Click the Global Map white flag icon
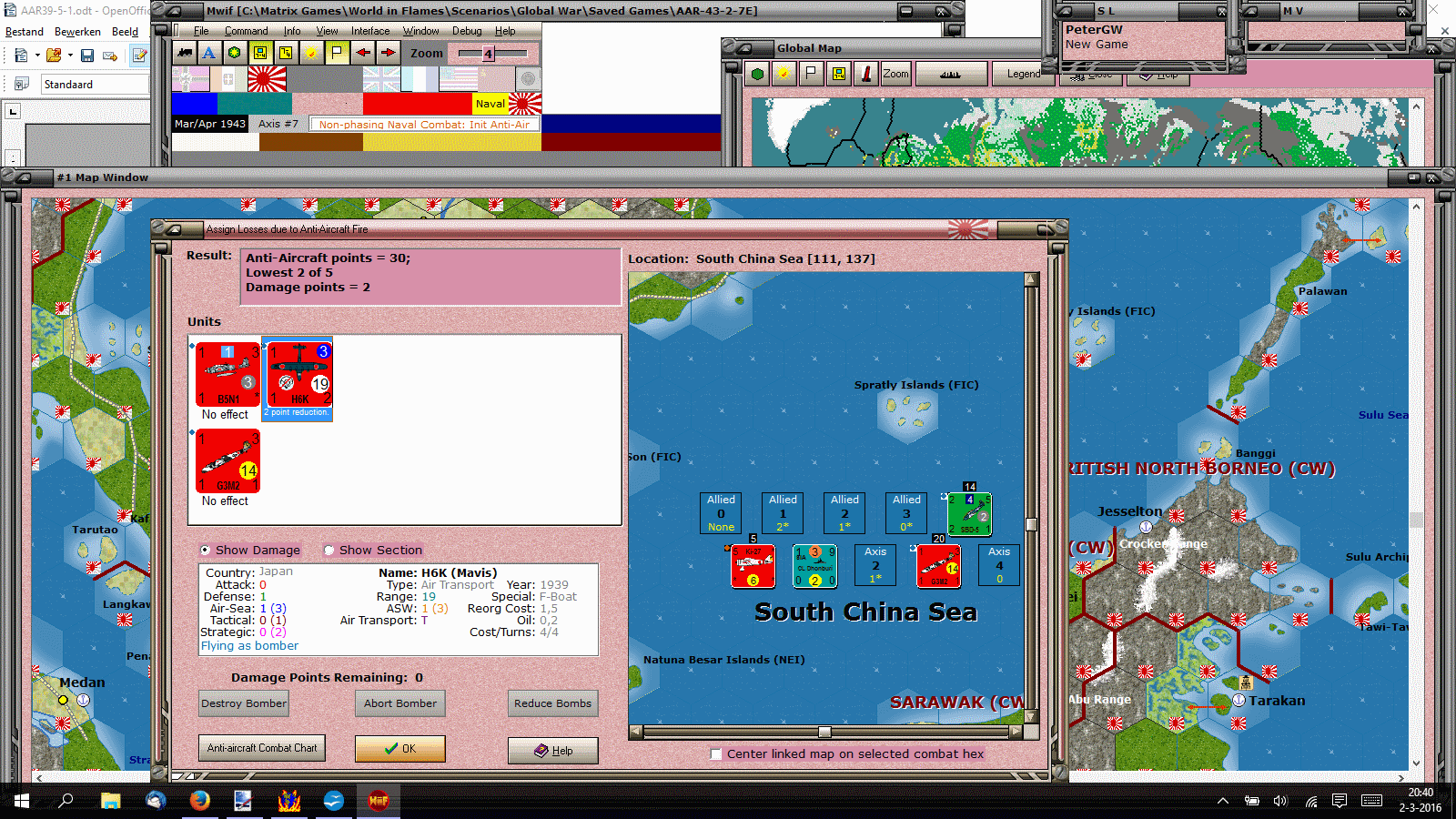Image resolution: width=1456 pixels, height=819 pixels. point(811,74)
